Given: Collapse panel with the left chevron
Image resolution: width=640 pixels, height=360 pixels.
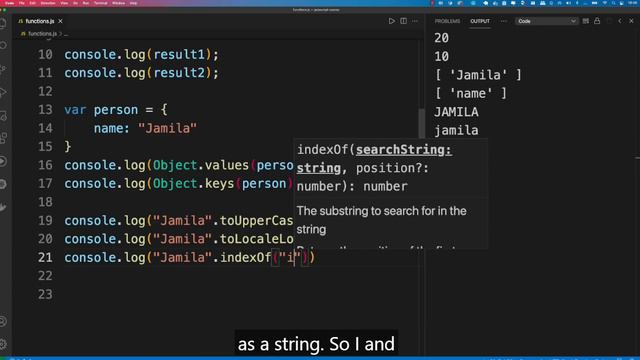Looking at the screenshot, I should coord(620,21).
